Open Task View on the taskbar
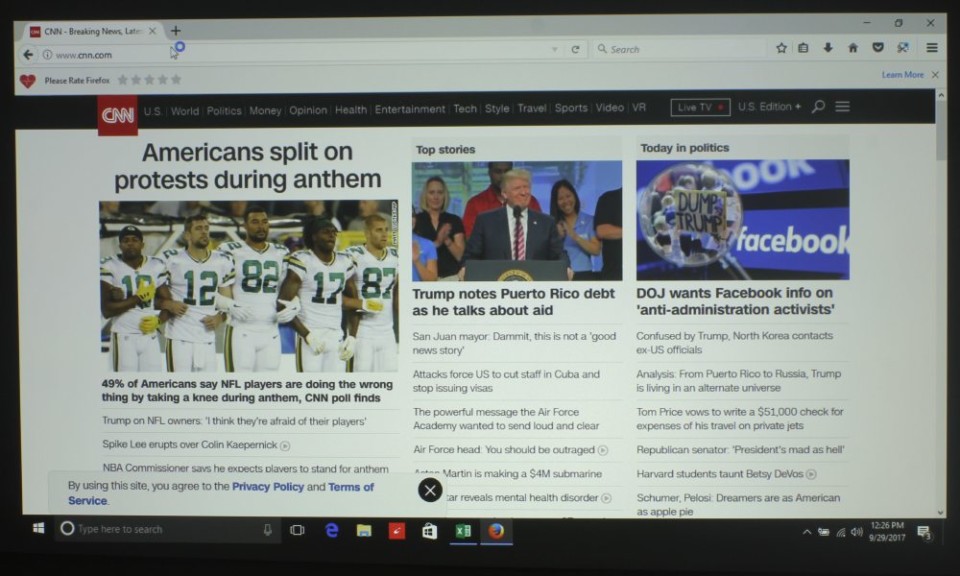This screenshot has width=960, height=576. pos(297,530)
